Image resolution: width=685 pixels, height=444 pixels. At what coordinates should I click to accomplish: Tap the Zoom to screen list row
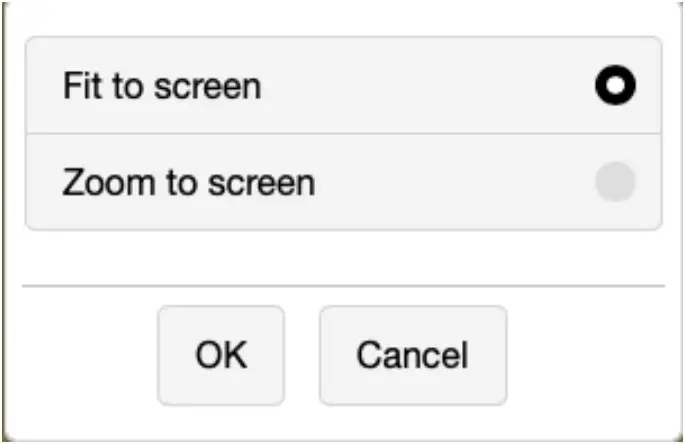coord(343,182)
